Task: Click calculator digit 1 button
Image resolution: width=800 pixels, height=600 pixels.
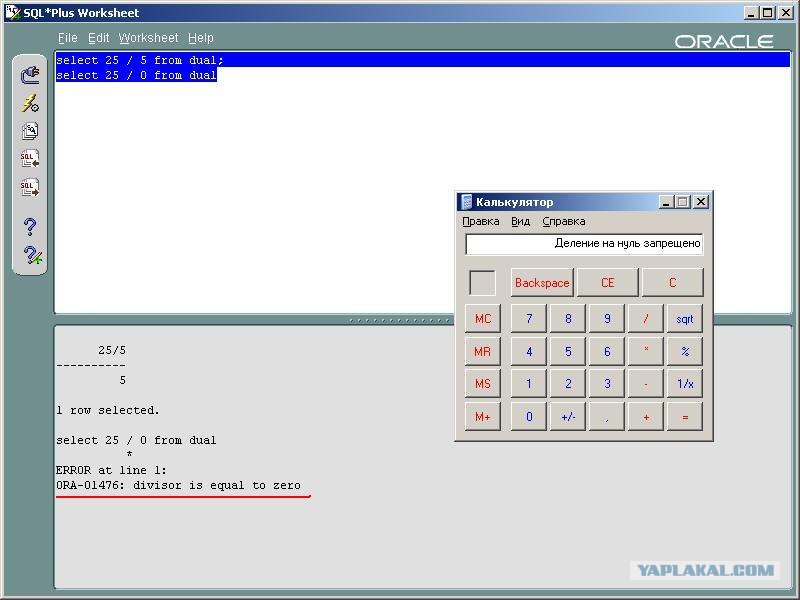Action: 529,384
